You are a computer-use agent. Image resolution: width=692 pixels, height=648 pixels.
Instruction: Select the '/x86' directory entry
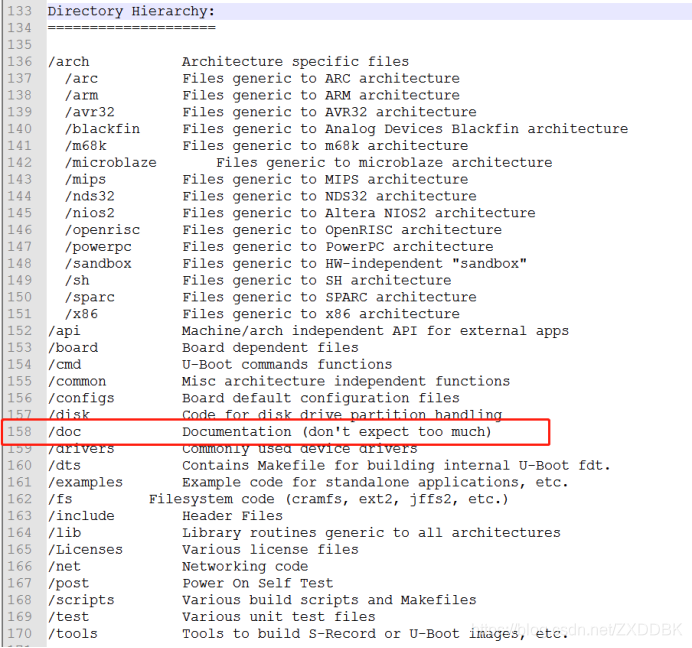[x=81, y=313]
